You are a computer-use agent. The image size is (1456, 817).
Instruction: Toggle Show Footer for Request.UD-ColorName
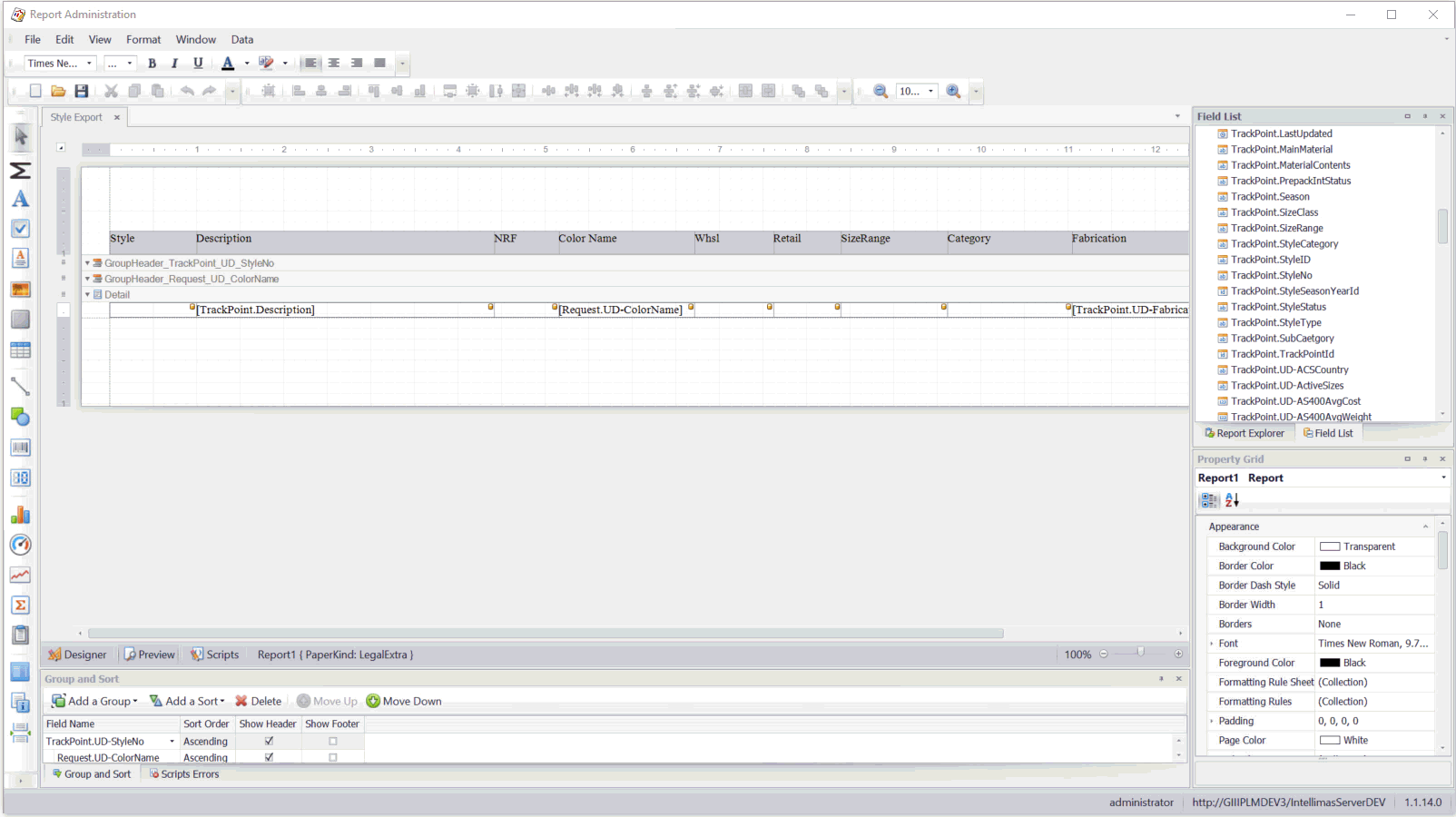pyautogui.click(x=333, y=757)
